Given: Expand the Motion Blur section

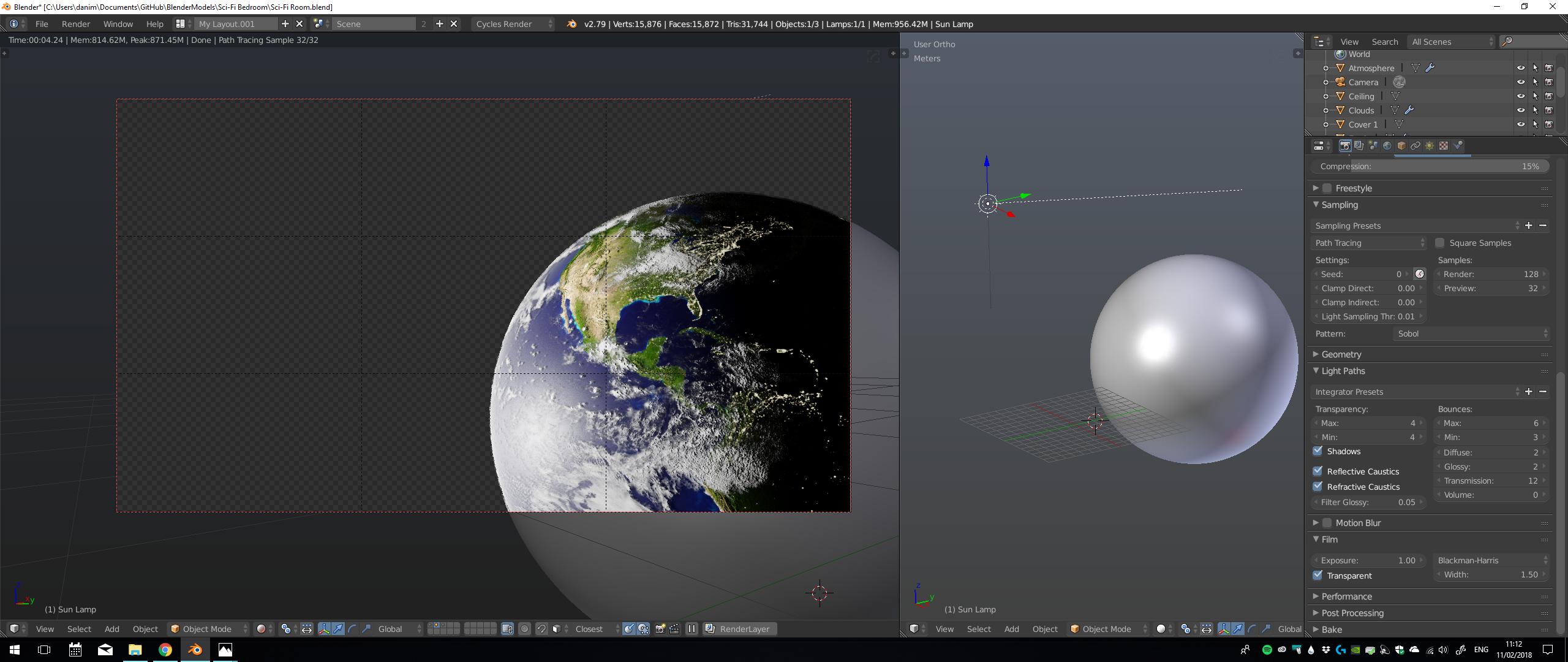Looking at the screenshot, I should pyautogui.click(x=1318, y=522).
